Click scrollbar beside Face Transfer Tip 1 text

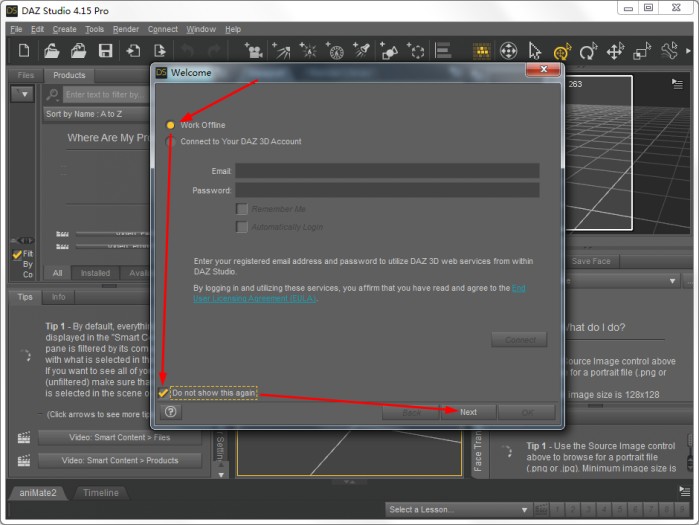[x=688, y=455]
